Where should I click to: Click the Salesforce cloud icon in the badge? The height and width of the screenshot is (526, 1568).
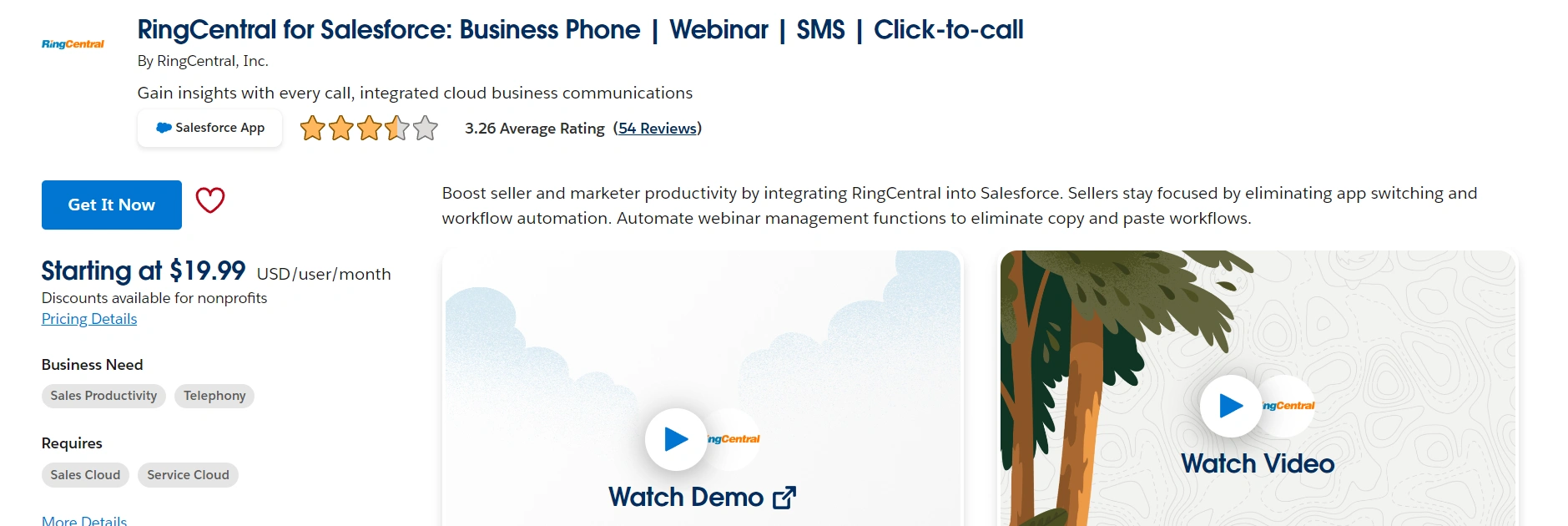[164, 128]
